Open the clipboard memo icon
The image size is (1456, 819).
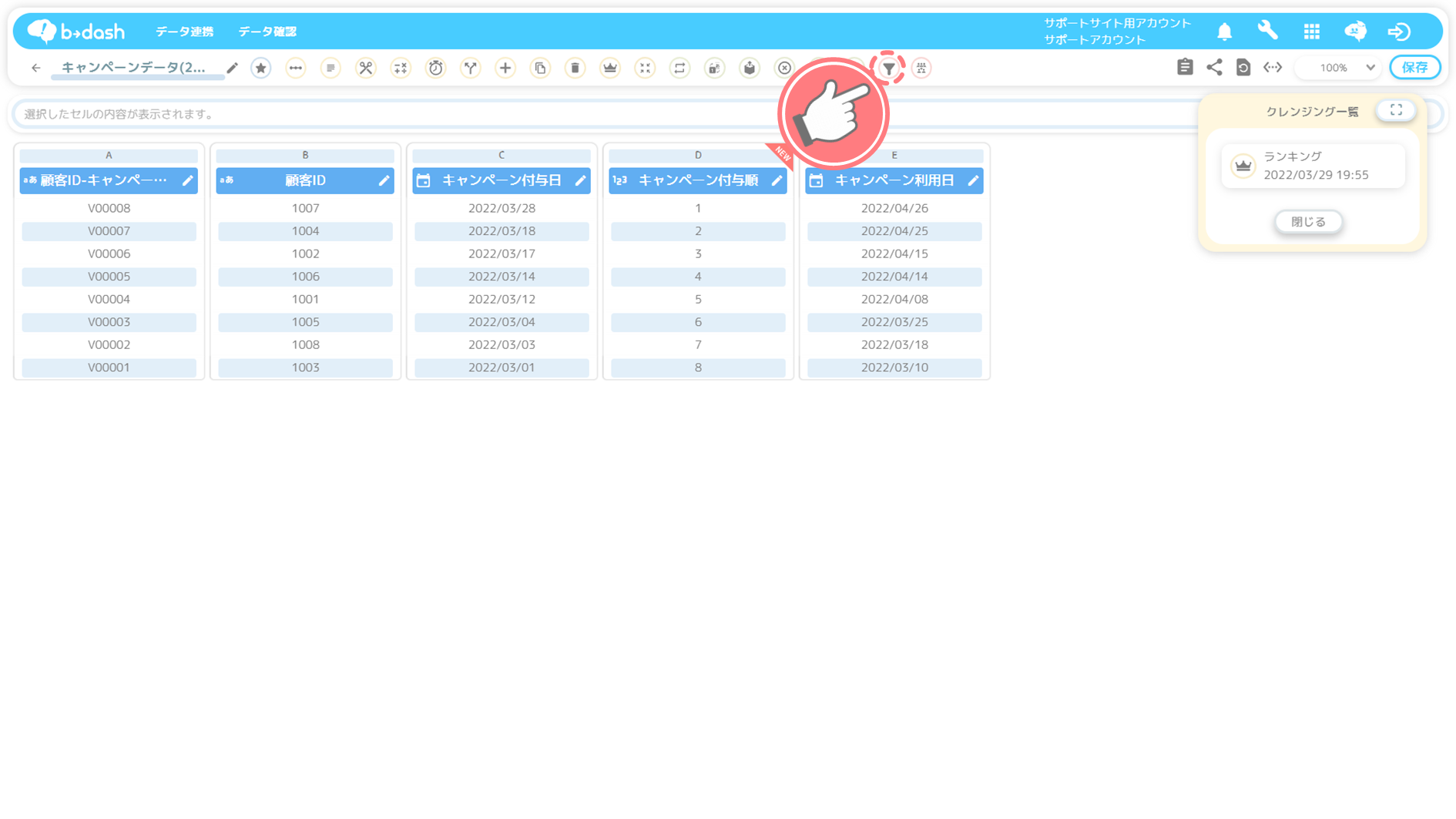pos(1185,67)
